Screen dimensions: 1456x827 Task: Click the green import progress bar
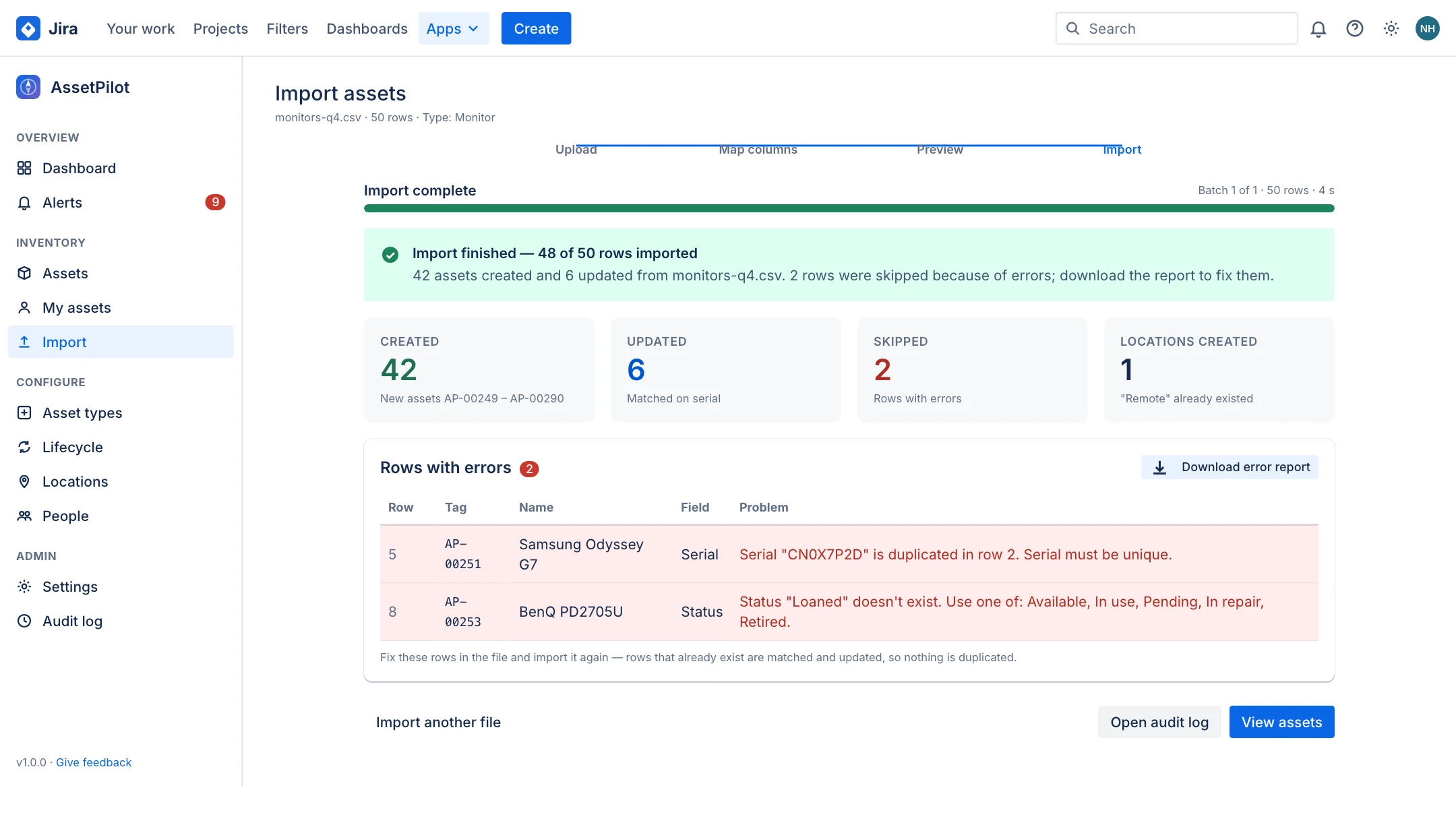(849, 208)
